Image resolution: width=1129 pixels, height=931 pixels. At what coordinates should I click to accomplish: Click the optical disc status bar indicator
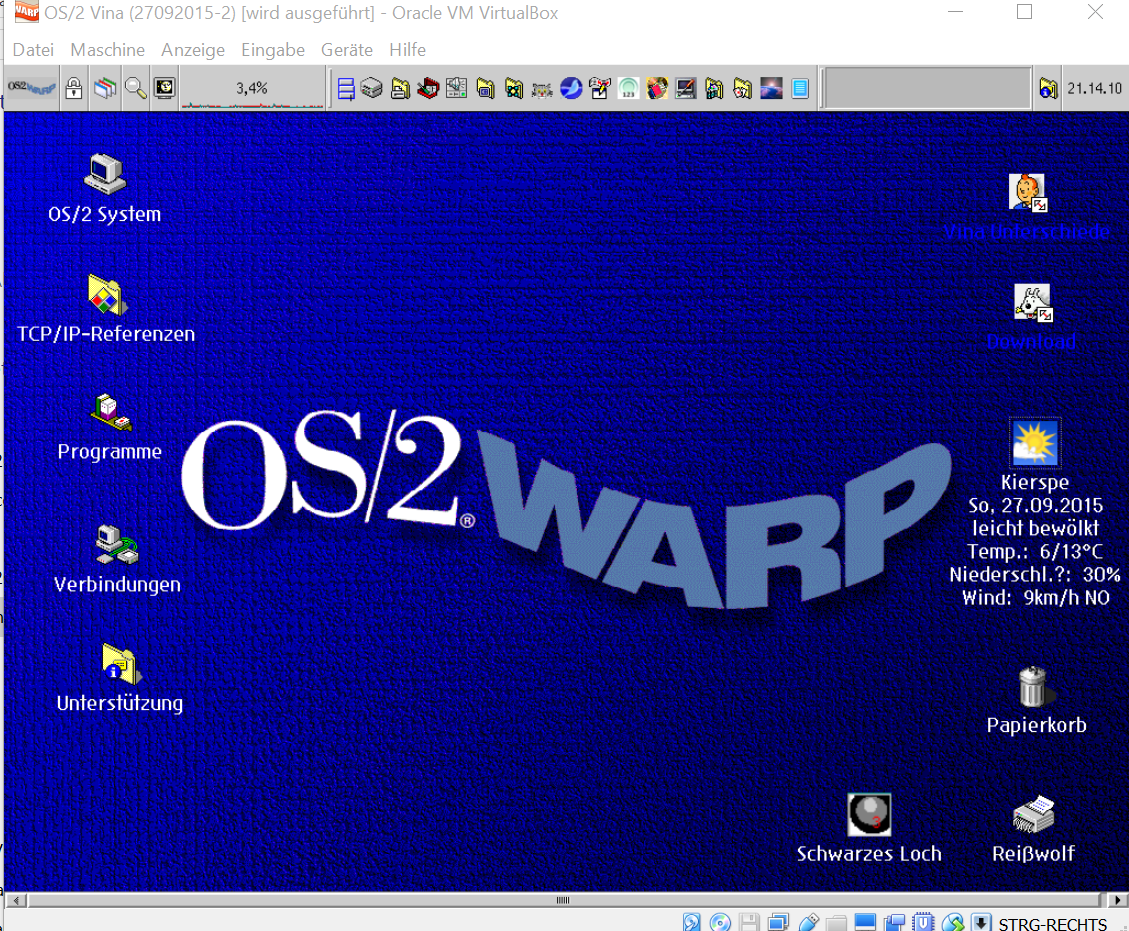pos(720,922)
